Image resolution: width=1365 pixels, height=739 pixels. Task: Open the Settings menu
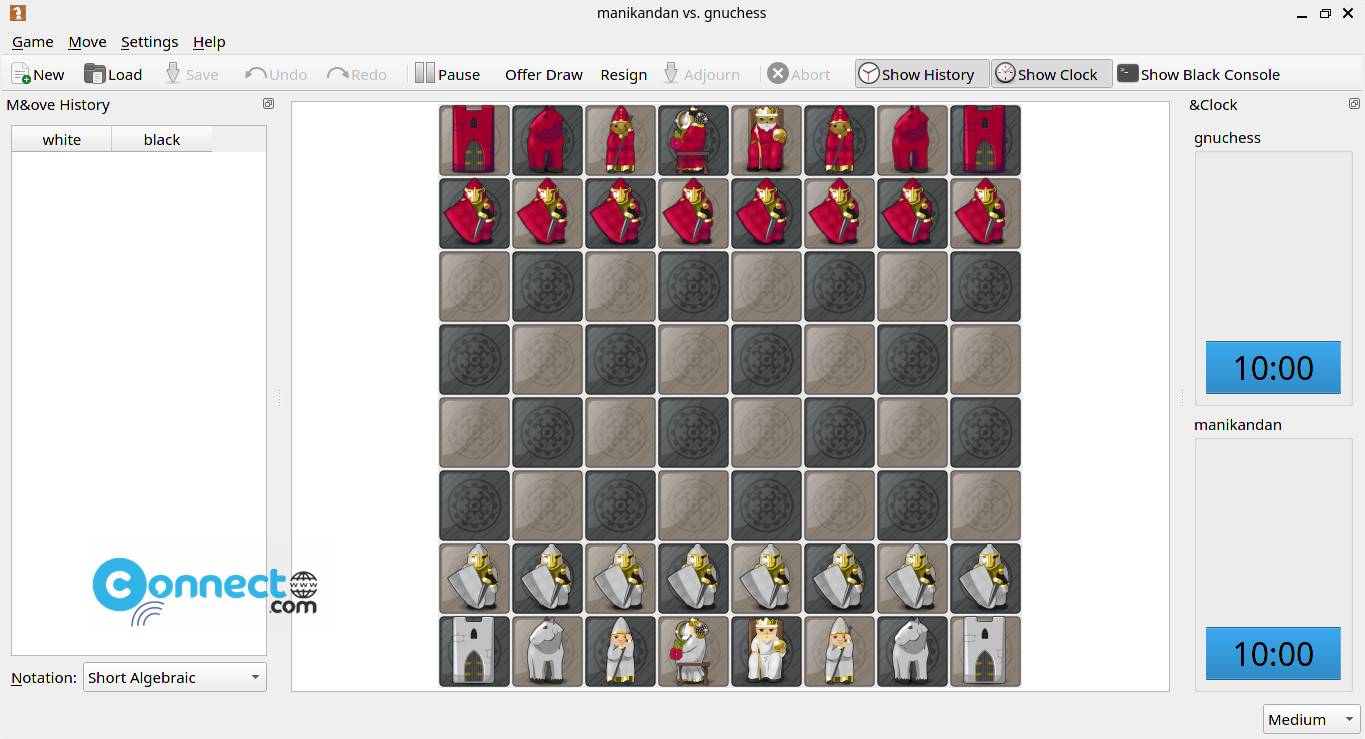[x=149, y=42]
